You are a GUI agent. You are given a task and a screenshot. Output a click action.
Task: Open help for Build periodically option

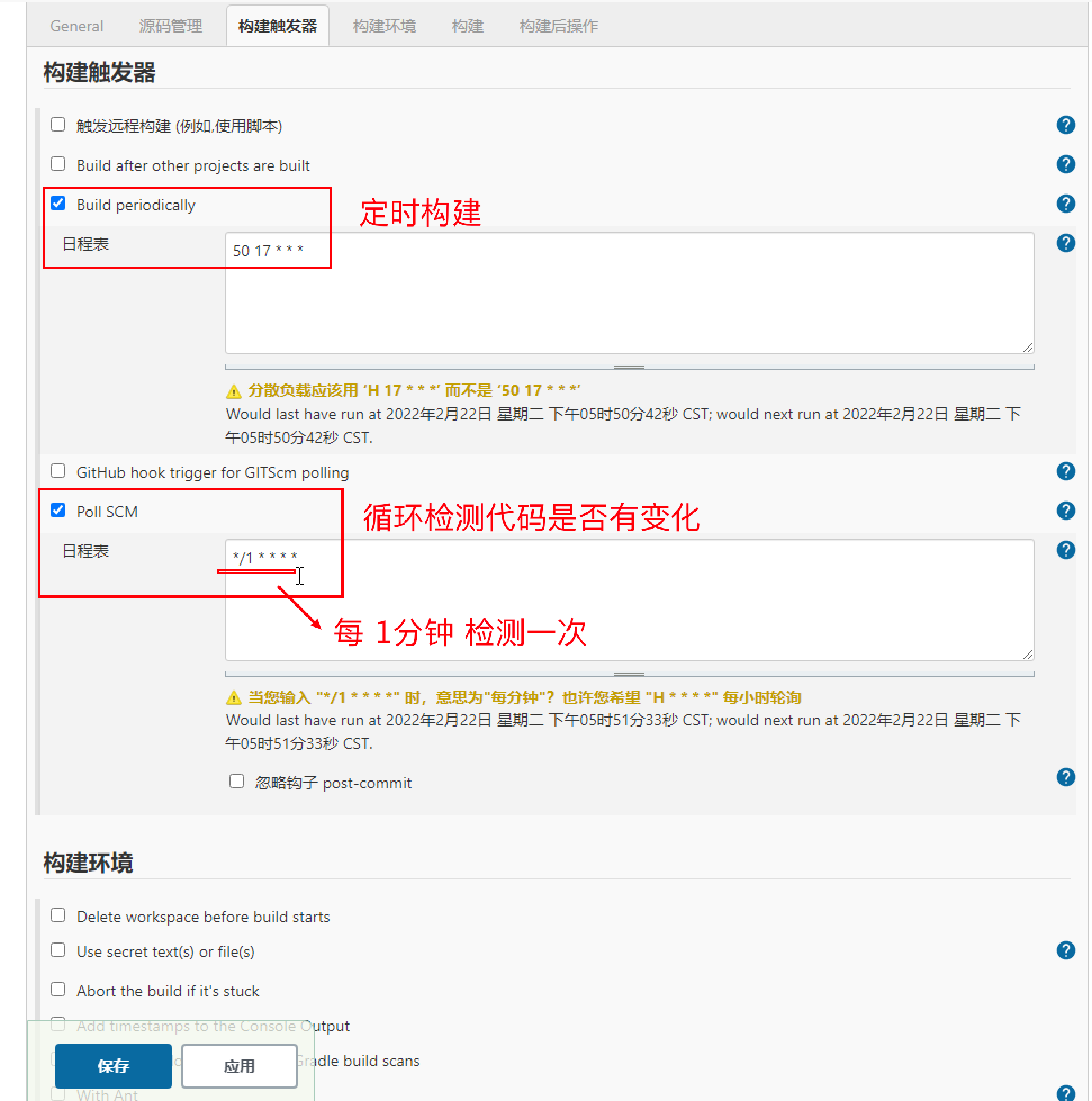(1064, 204)
